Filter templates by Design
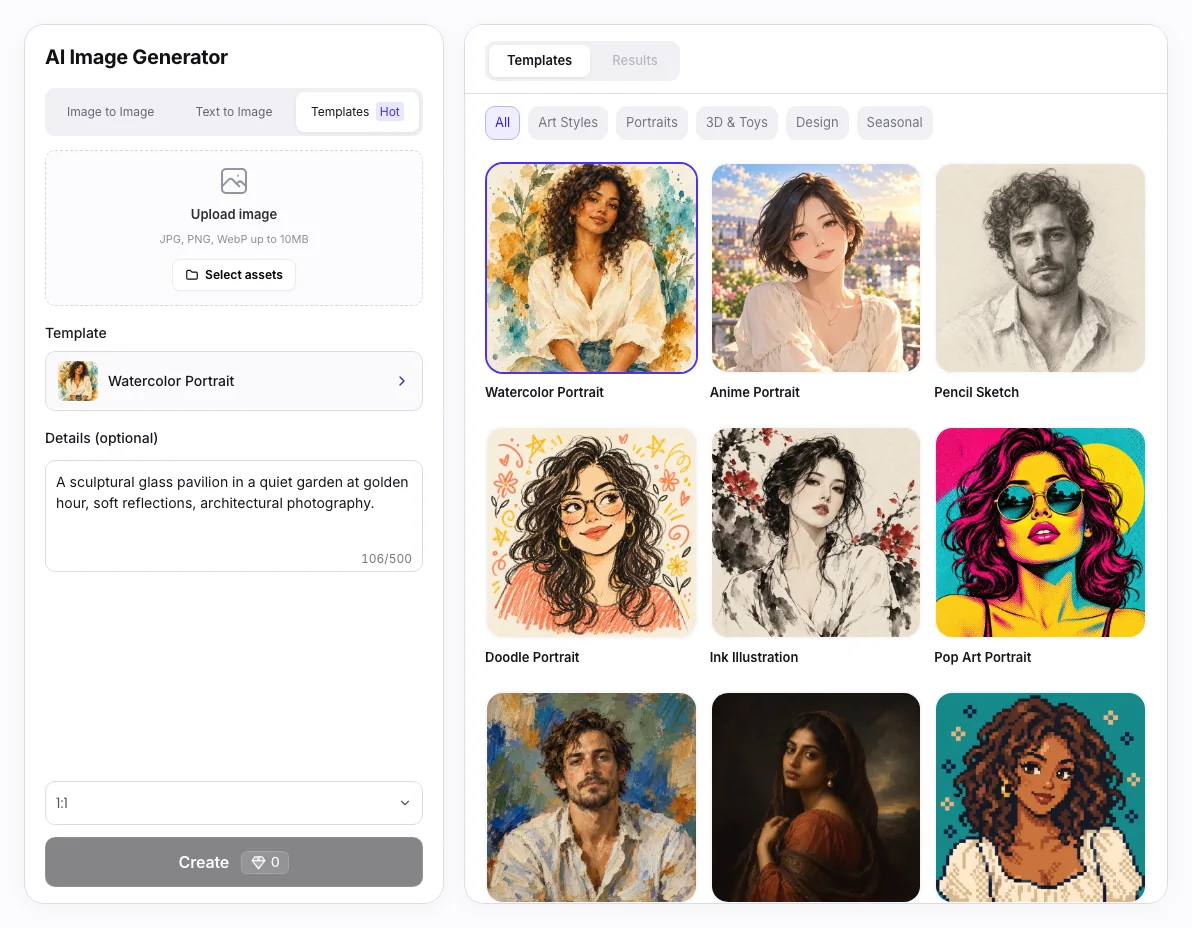 (816, 122)
